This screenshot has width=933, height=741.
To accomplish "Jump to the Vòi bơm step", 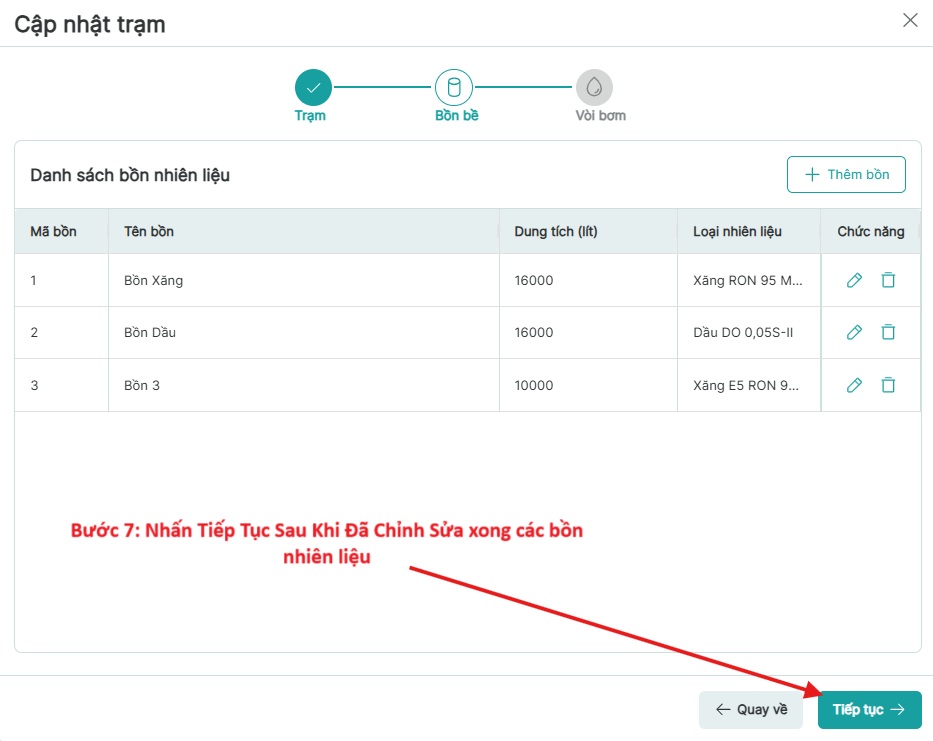I will [594, 88].
